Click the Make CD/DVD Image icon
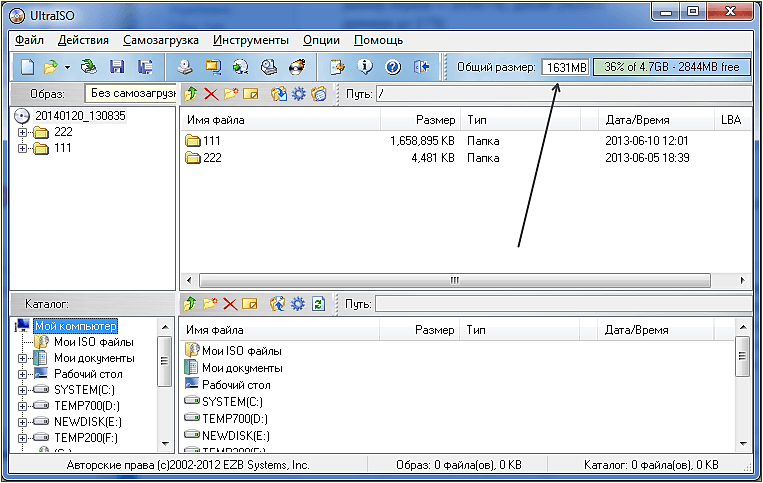 coord(184,67)
